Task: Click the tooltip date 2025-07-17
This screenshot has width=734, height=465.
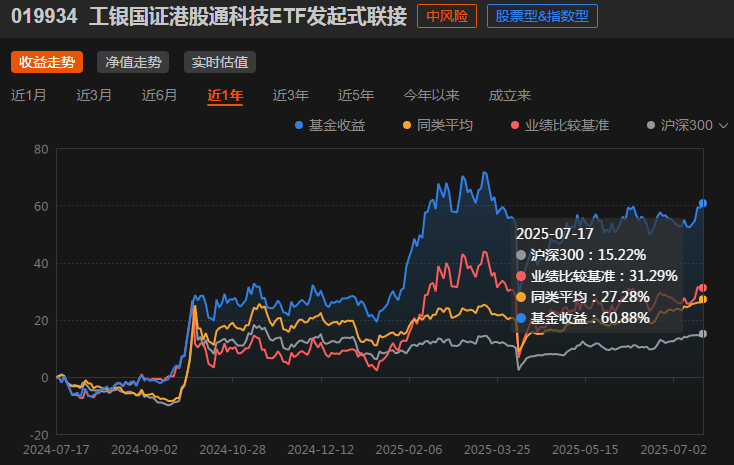Action: (x=555, y=234)
